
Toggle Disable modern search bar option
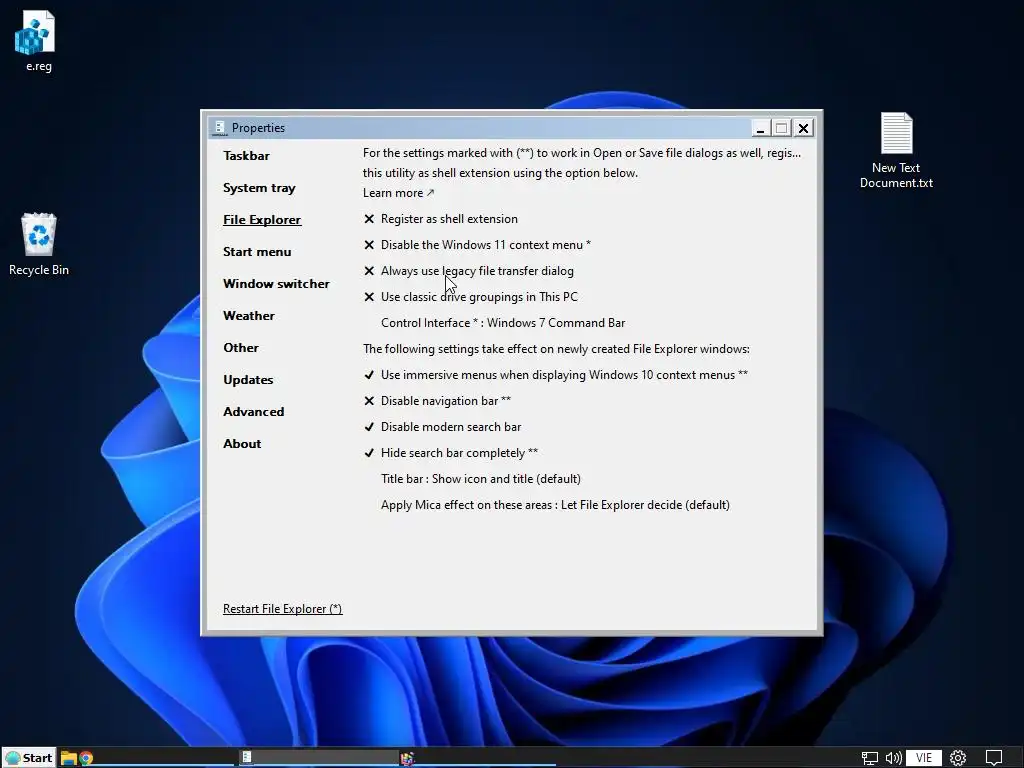pos(442,427)
